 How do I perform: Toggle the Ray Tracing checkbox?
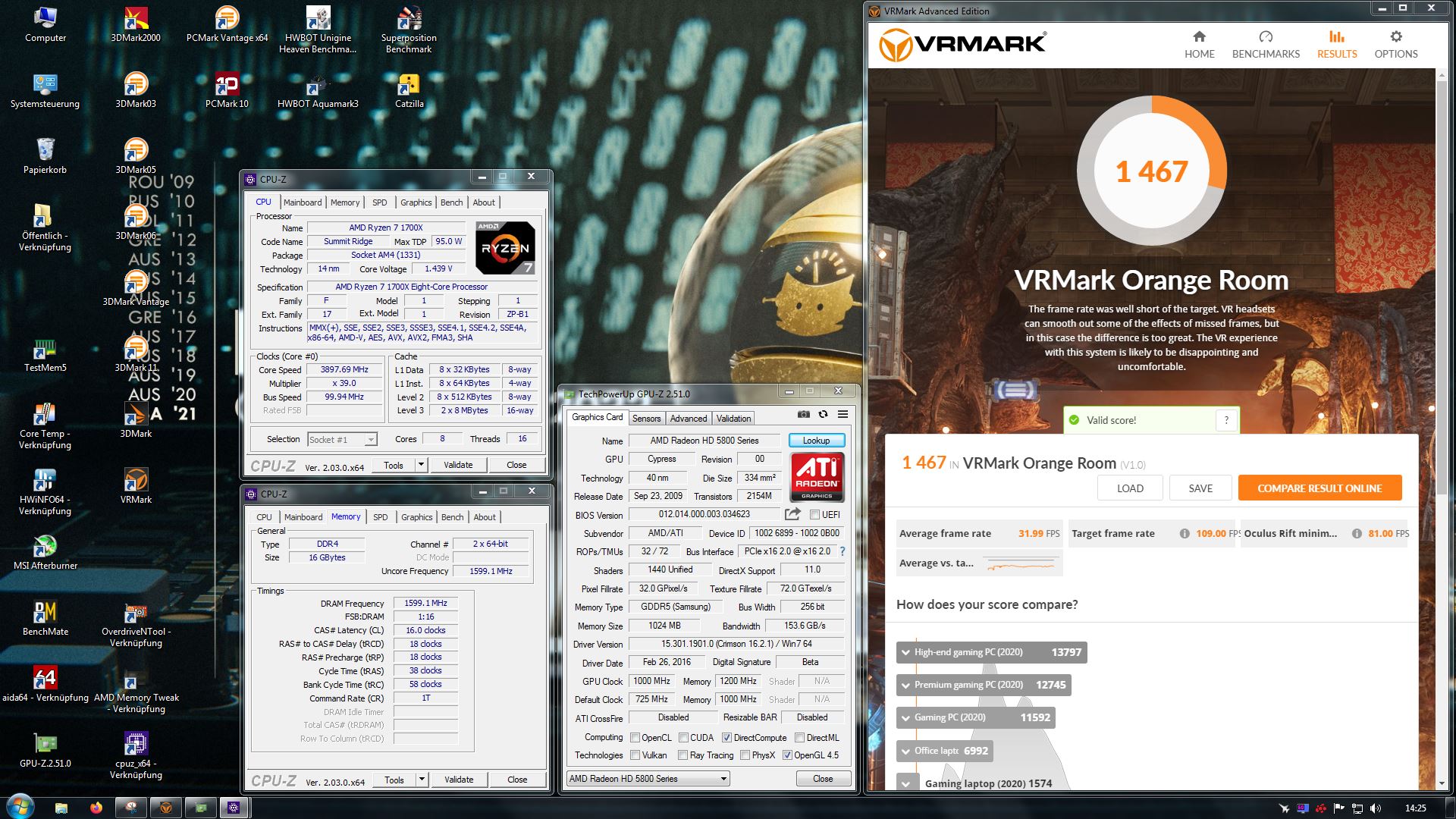pyautogui.click(x=682, y=755)
